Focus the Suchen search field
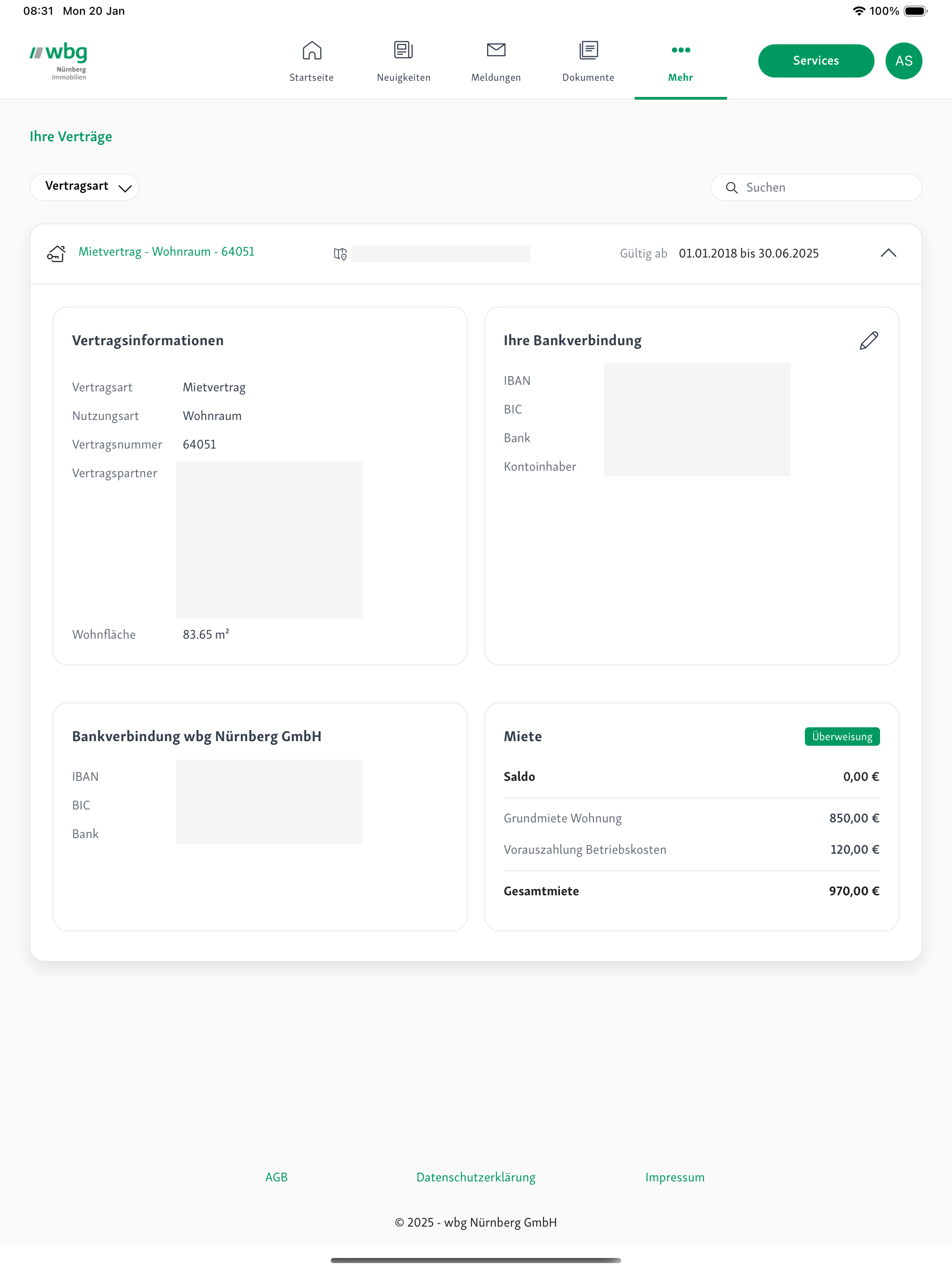Screen dimensions: 952x1270 pyautogui.click(x=816, y=188)
